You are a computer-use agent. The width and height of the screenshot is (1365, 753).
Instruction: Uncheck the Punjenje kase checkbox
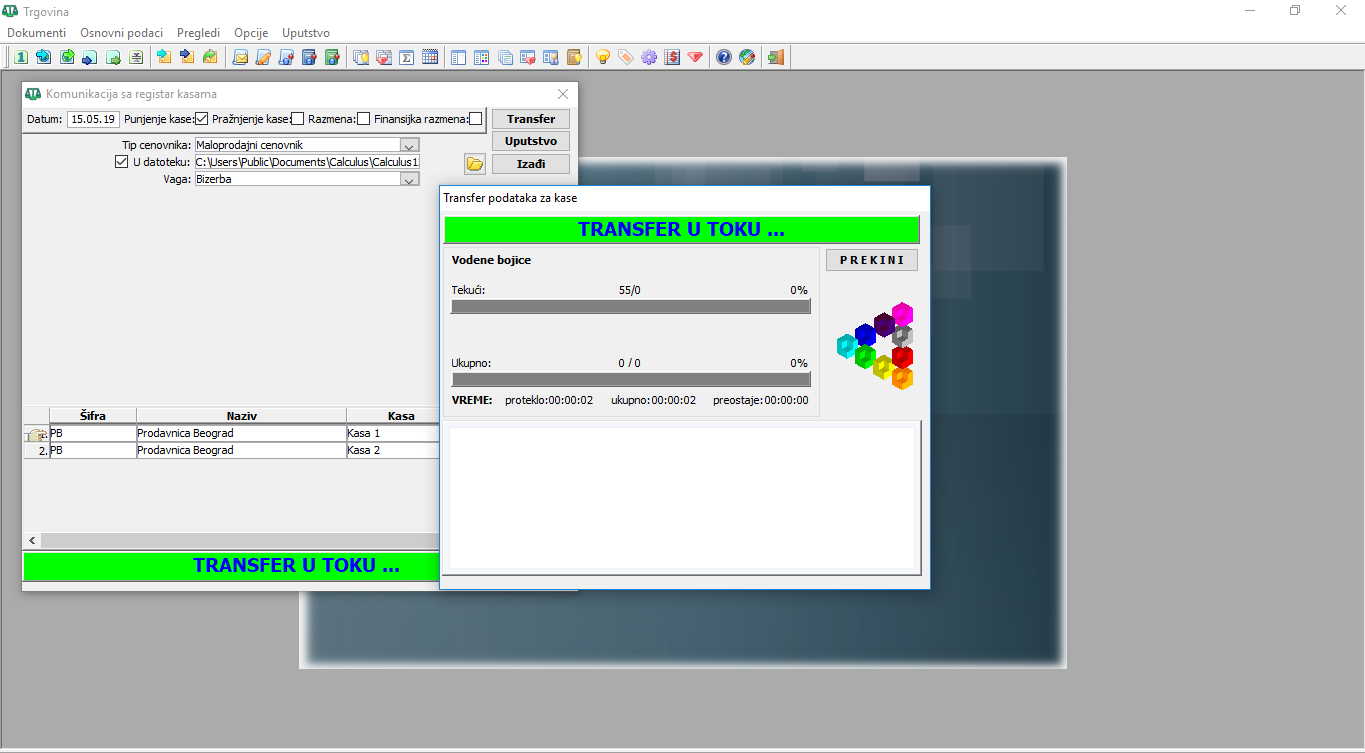tap(202, 119)
